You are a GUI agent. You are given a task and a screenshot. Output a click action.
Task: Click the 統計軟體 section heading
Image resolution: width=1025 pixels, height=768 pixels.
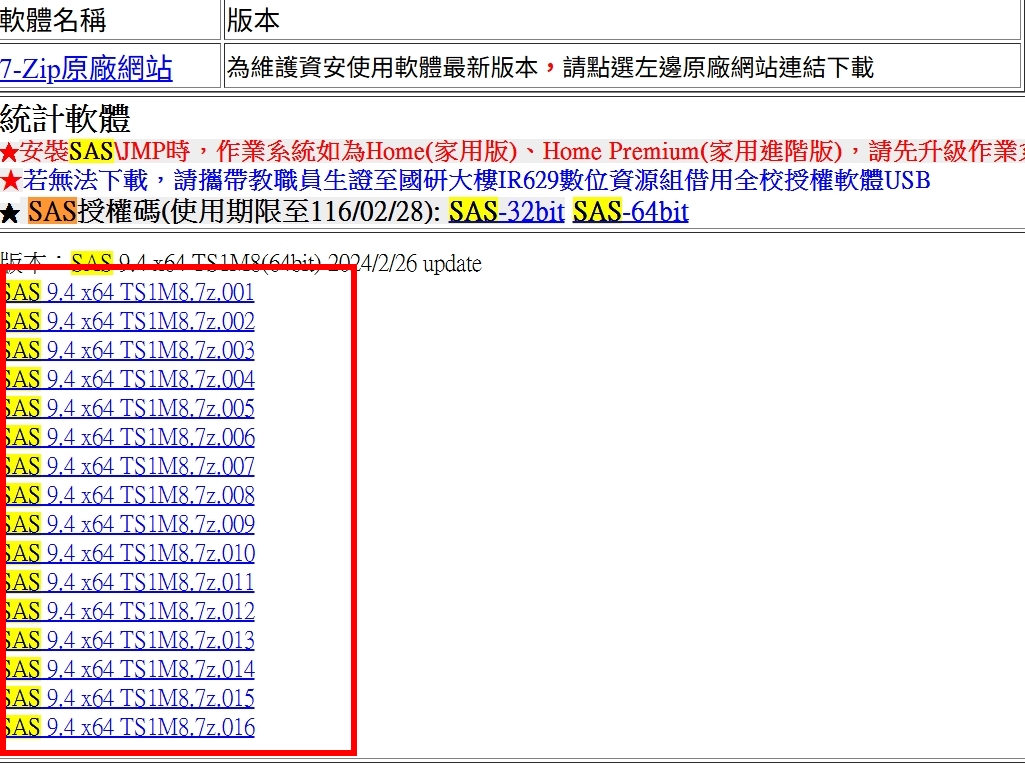pyautogui.click(x=66, y=119)
